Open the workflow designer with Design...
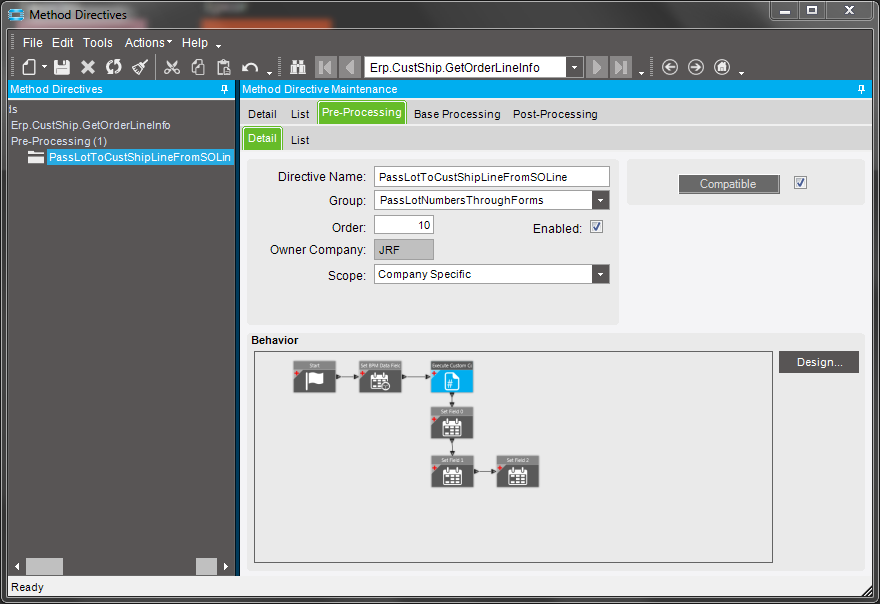The height and width of the screenshot is (604, 880). click(819, 362)
